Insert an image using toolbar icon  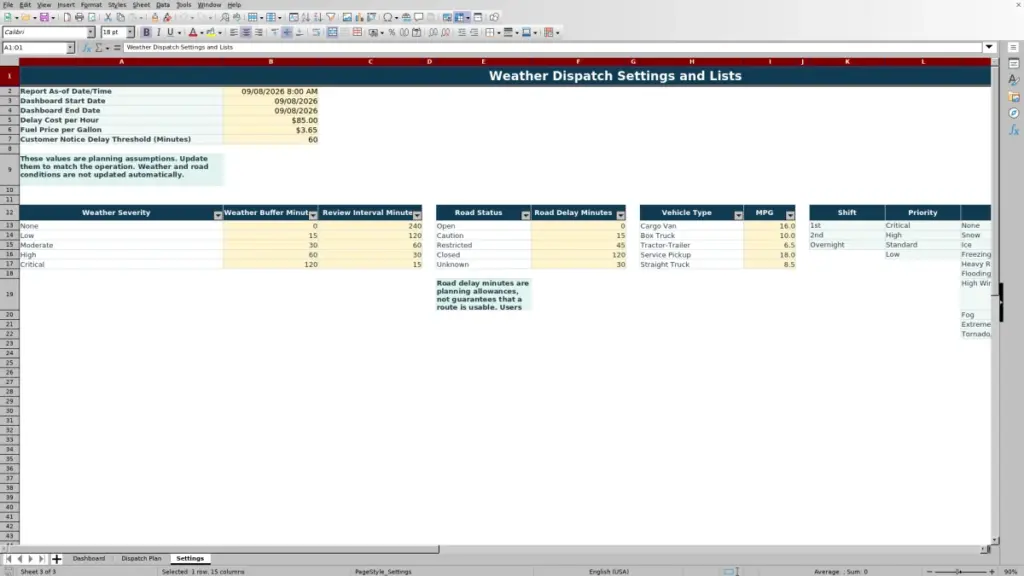click(347, 17)
